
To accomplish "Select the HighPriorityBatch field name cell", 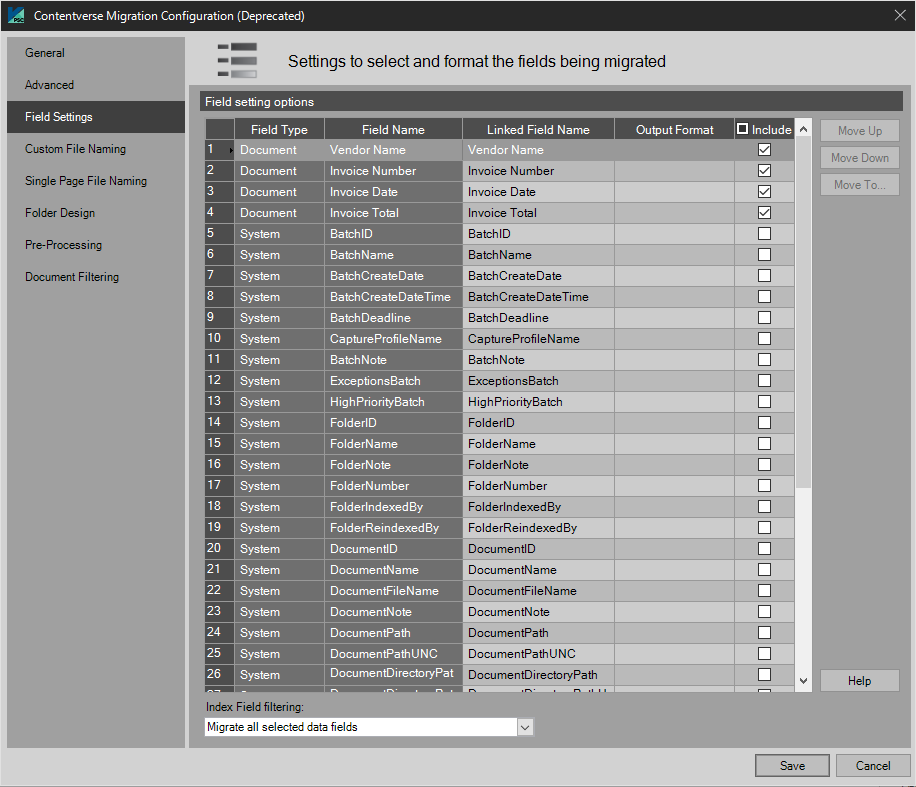I will point(393,402).
